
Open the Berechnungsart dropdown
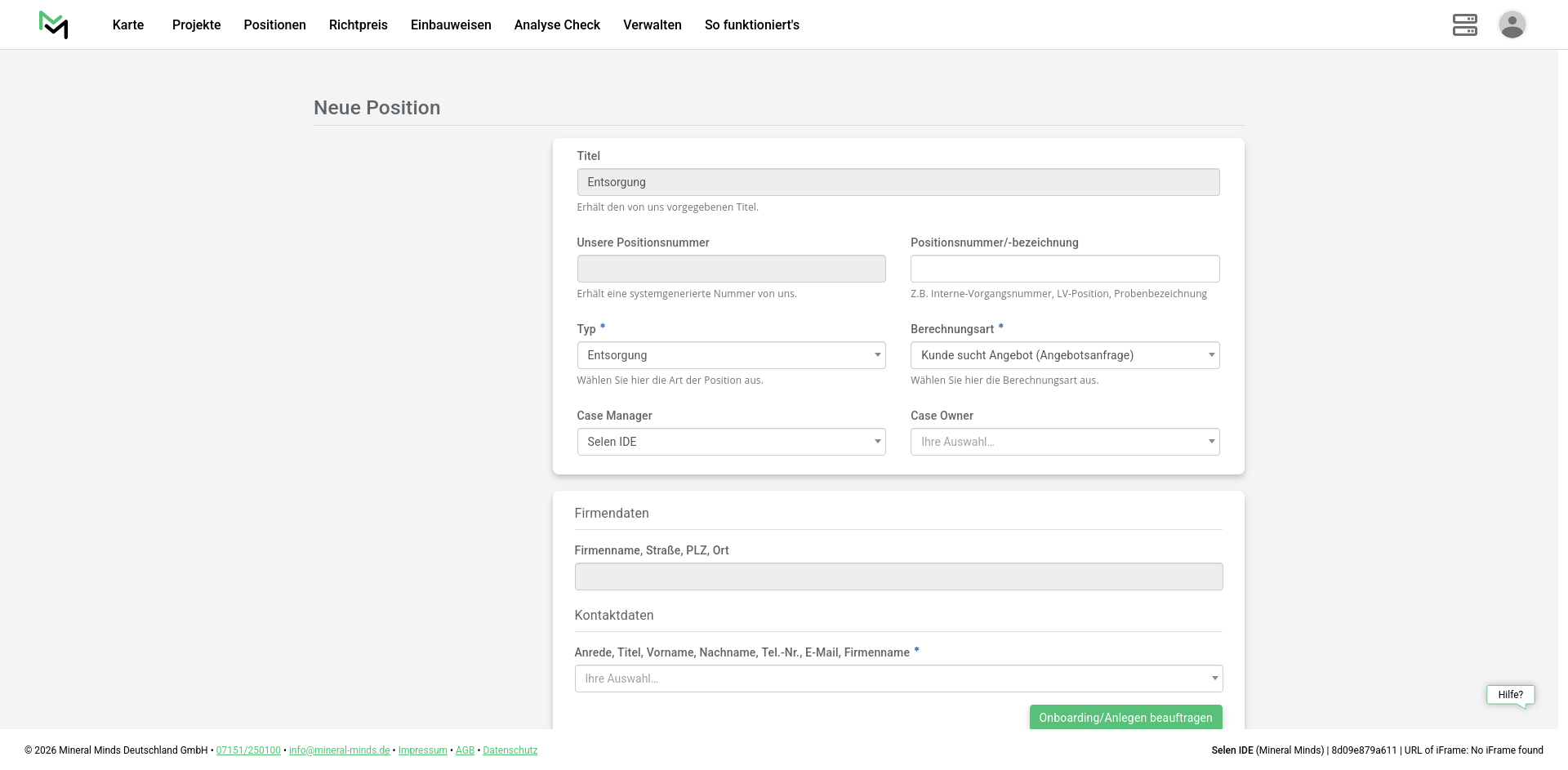click(1064, 355)
